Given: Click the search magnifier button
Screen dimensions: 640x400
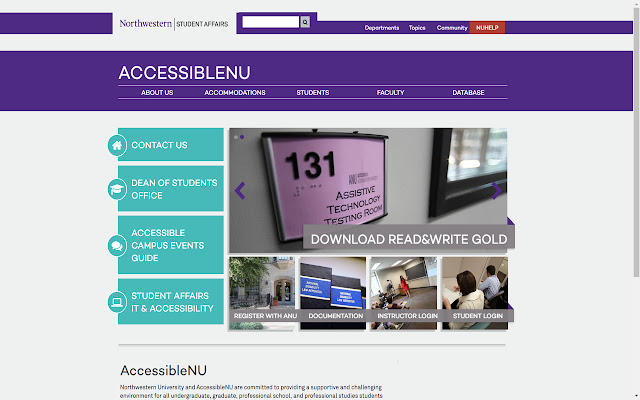Looking at the screenshot, I should pyautogui.click(x=305, y=22).
